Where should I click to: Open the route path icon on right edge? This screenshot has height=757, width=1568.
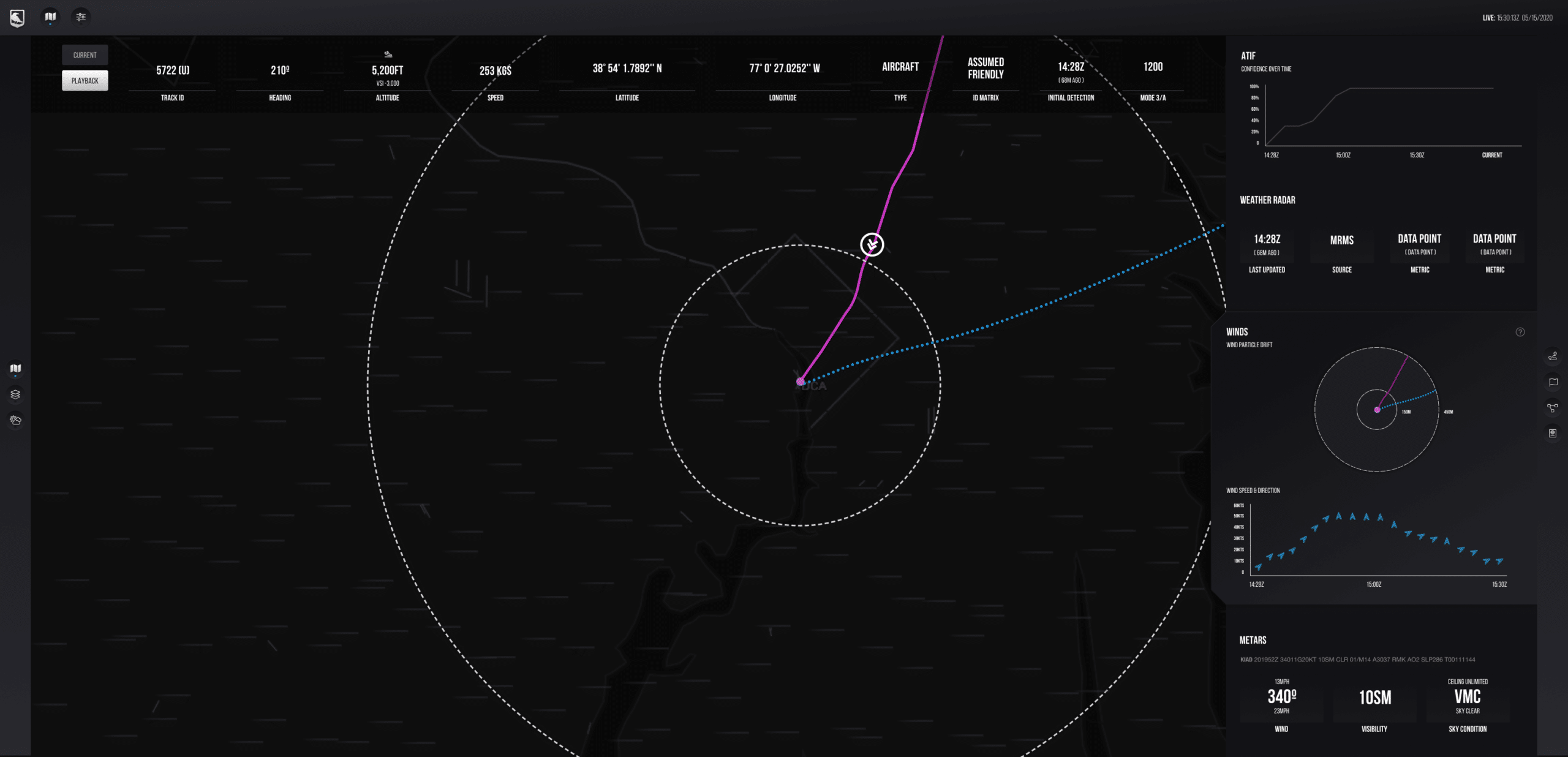(x=1553, y=356)
